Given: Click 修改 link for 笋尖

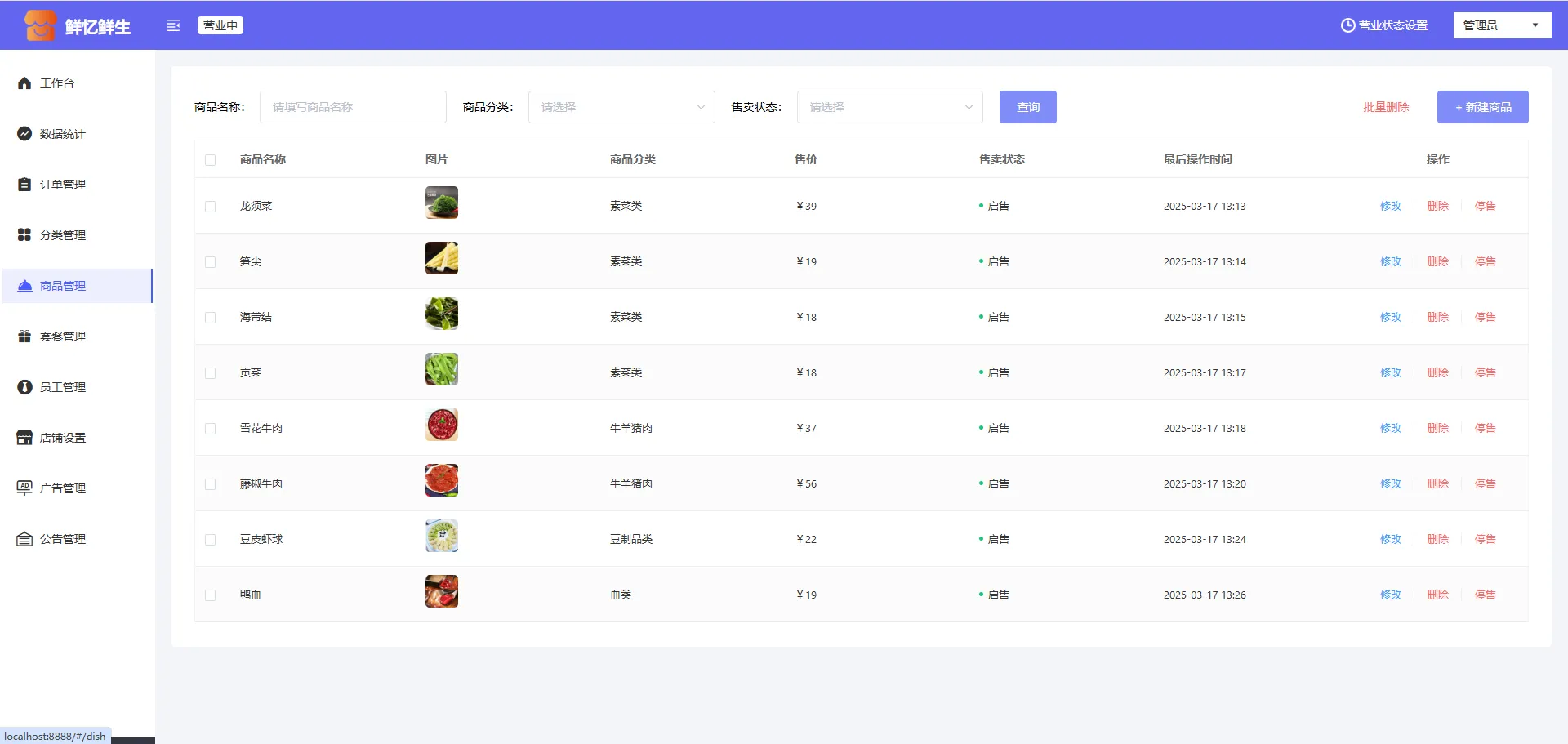Looking at the screenshot, I should pyautogui.click(x=1390, y=261).
